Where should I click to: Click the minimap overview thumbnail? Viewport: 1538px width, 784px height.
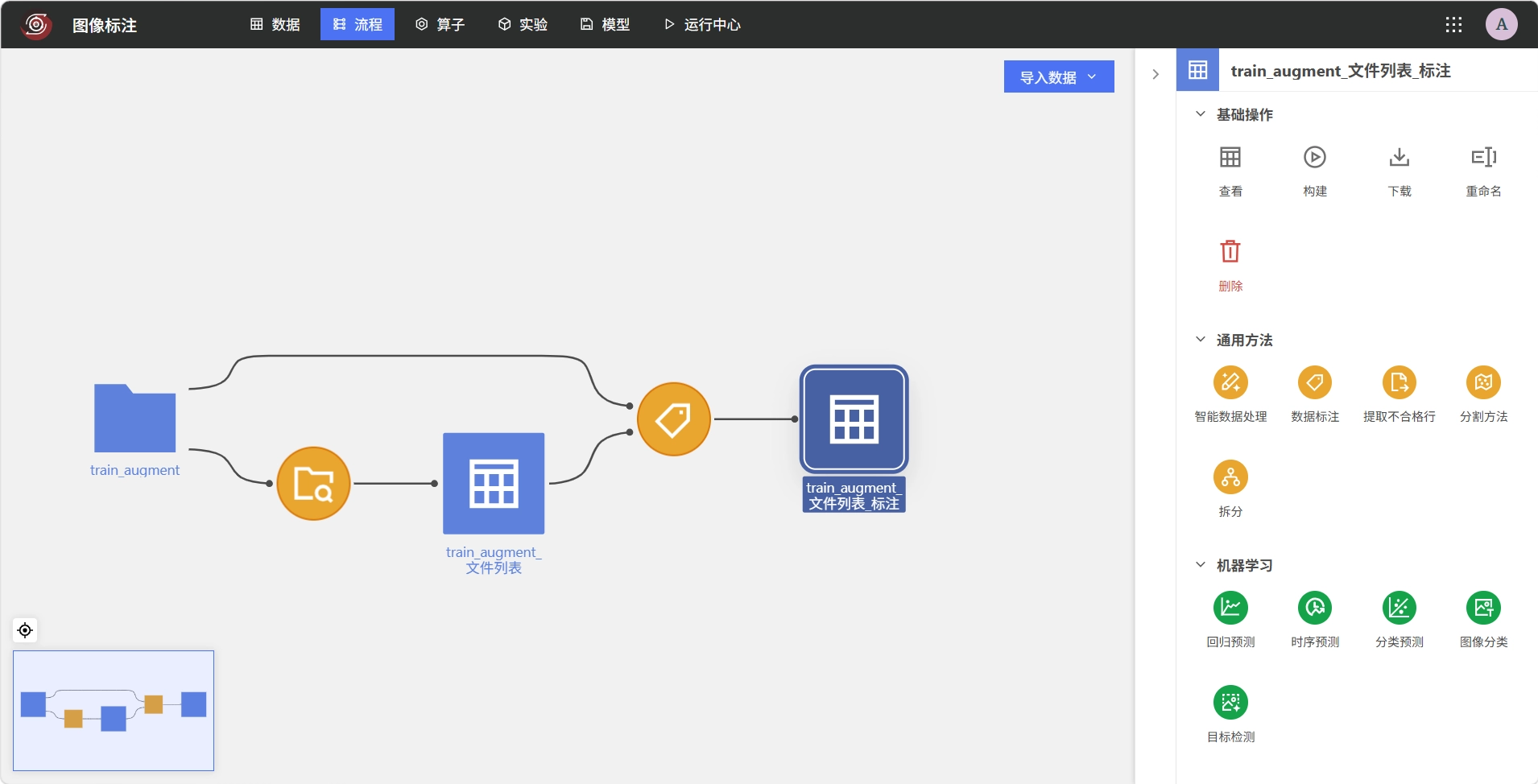(114, 711)
